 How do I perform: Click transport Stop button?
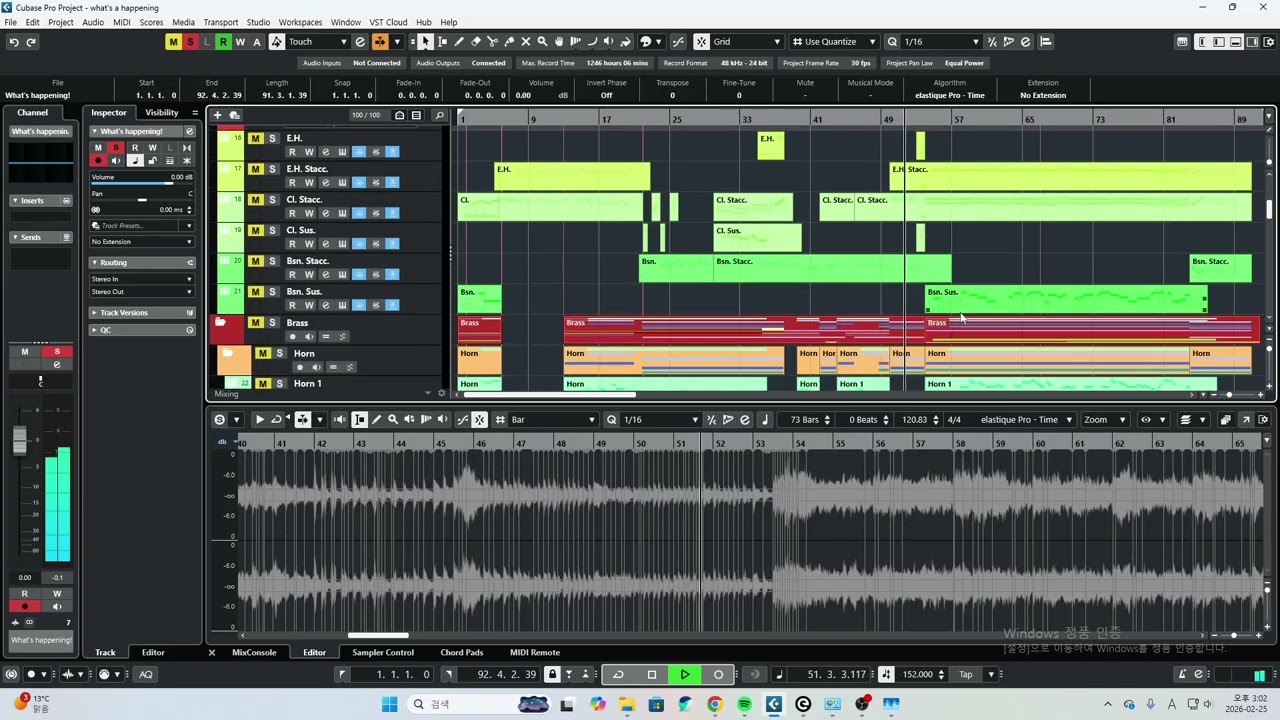652,675
